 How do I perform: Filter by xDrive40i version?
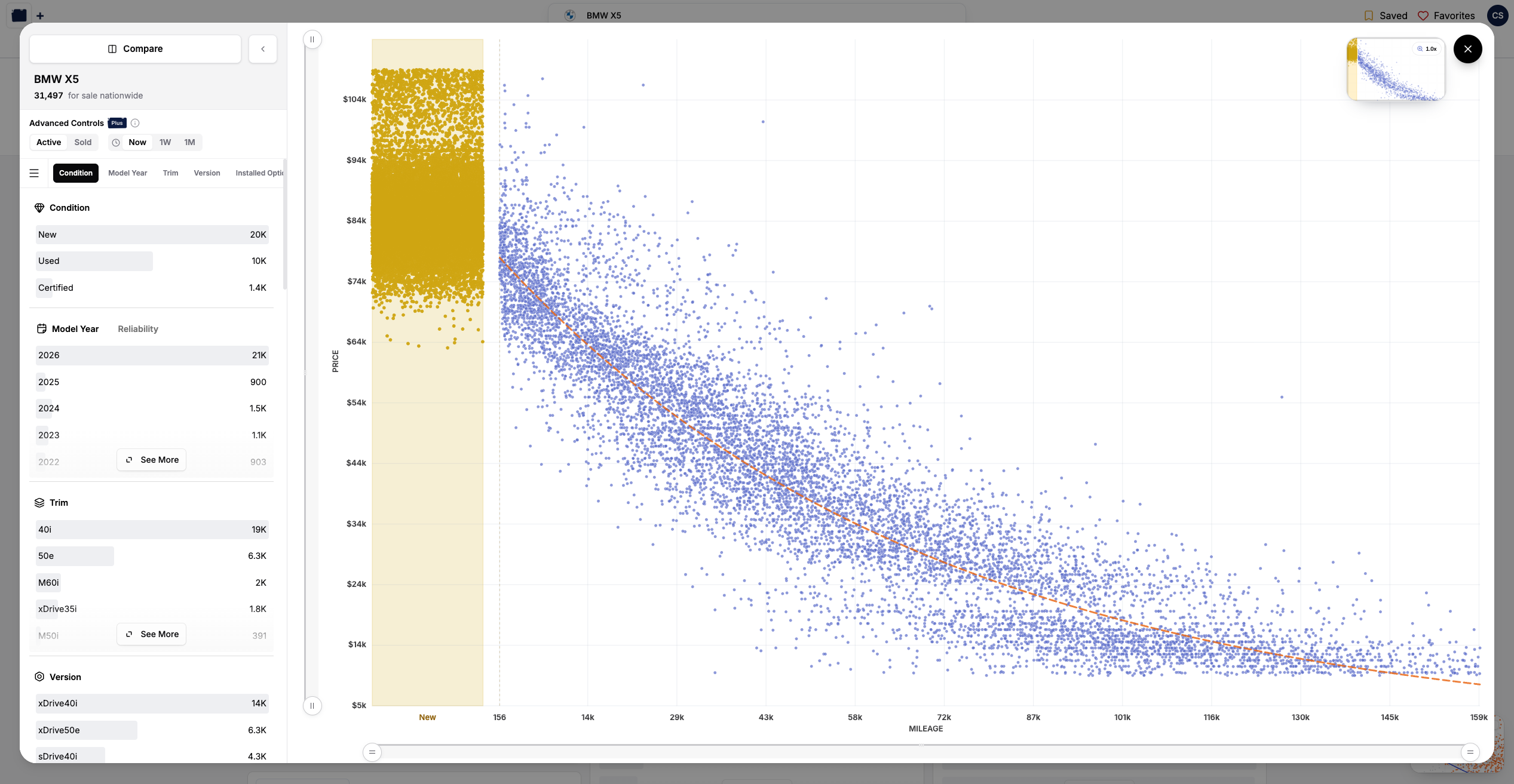(x=152, y=703)
